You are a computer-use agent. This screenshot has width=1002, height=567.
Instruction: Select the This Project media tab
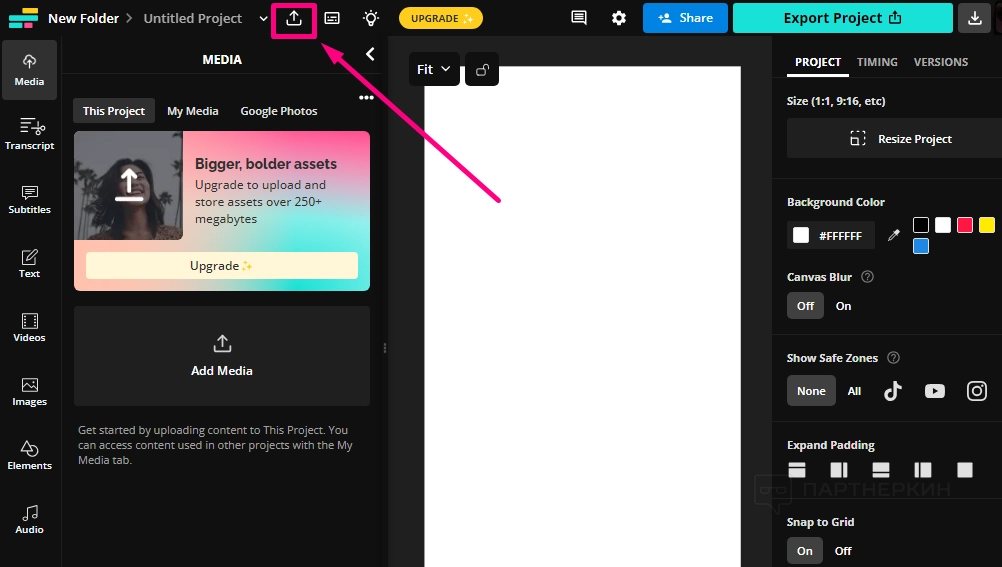[114, 111]
